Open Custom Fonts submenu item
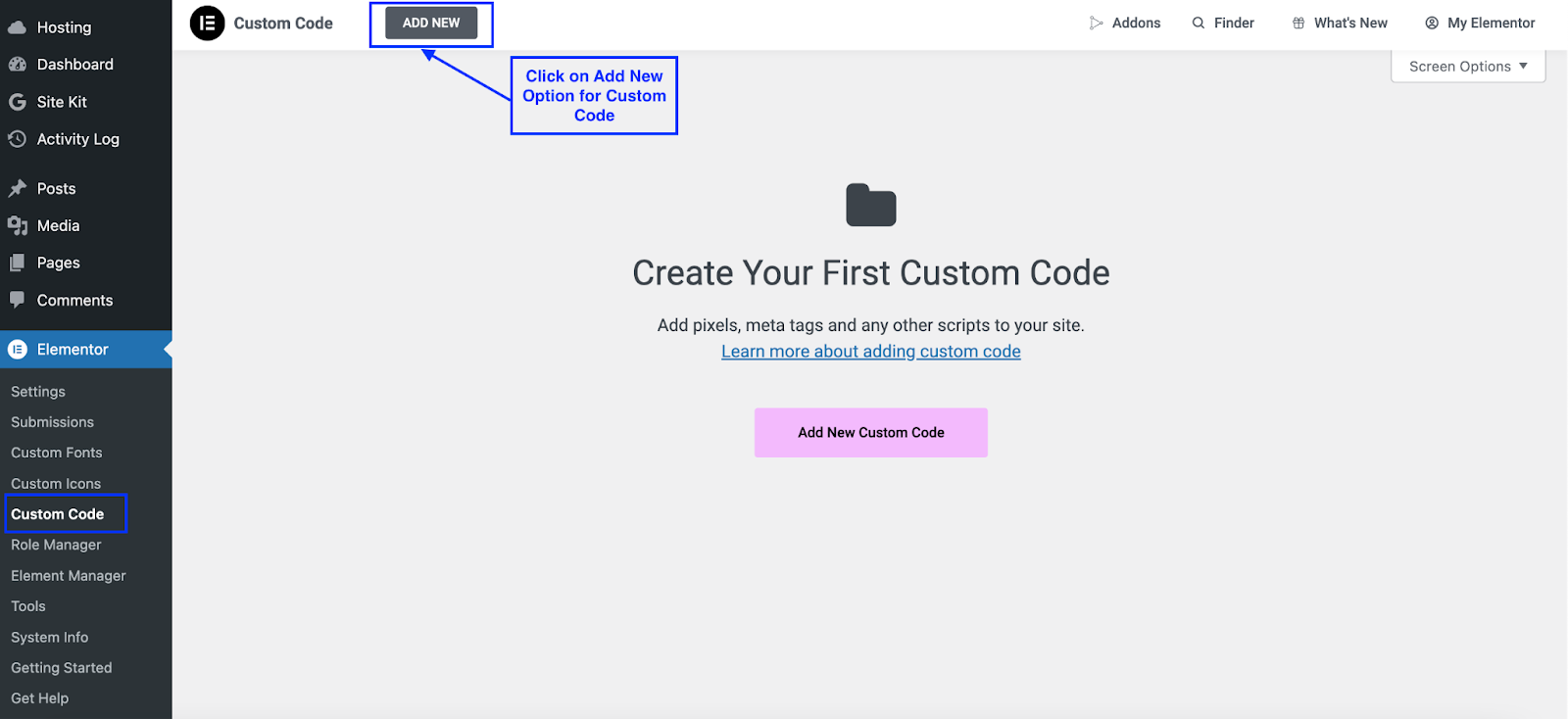Image resolution: width=1568 pixels, height=719 pixels. click(57, 453)
